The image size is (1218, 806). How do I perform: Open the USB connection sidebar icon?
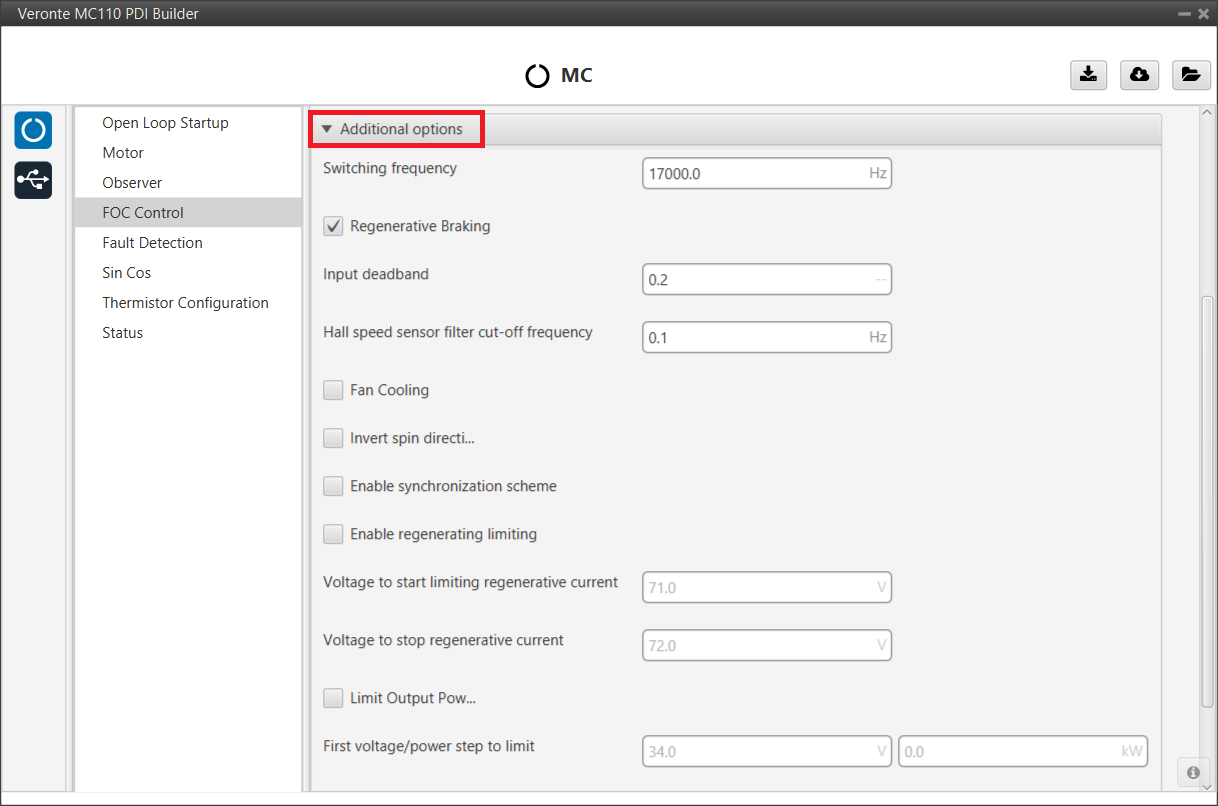point(33,180)
